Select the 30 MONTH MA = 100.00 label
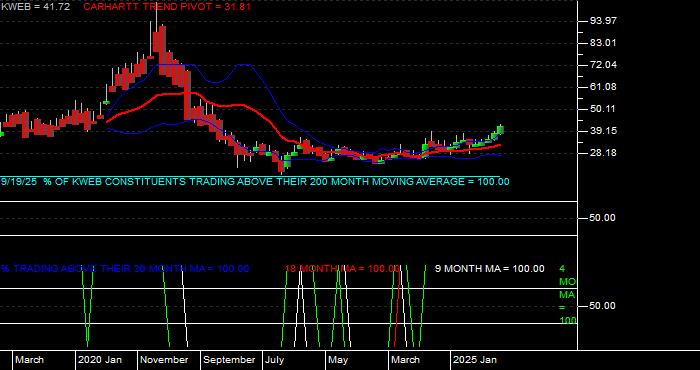 coord(125,269)
